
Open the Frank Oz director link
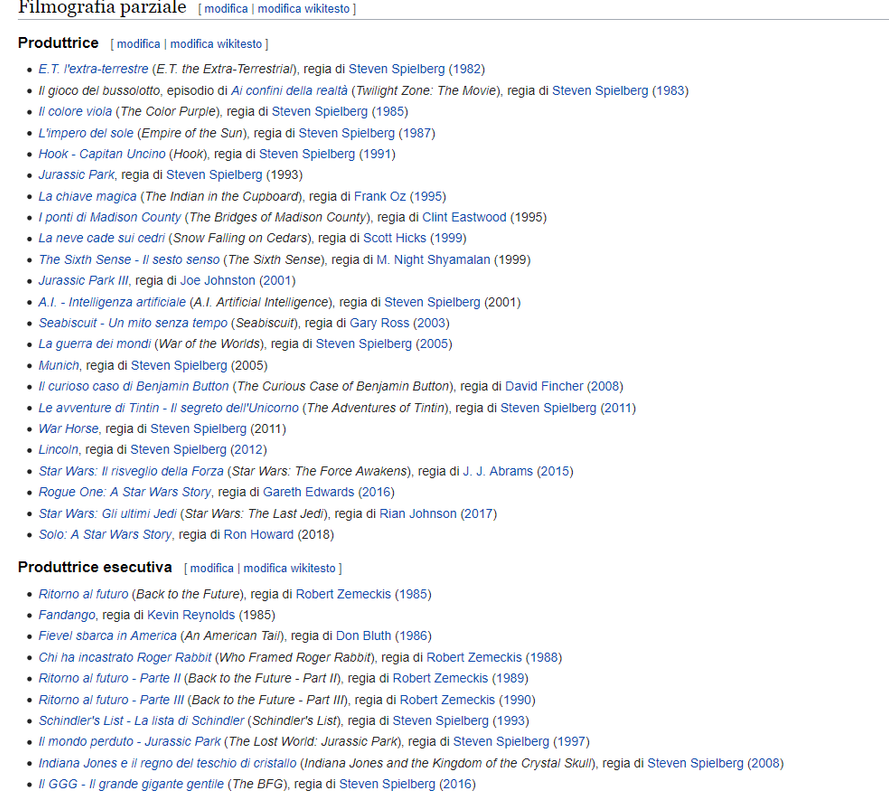[380, 197]
